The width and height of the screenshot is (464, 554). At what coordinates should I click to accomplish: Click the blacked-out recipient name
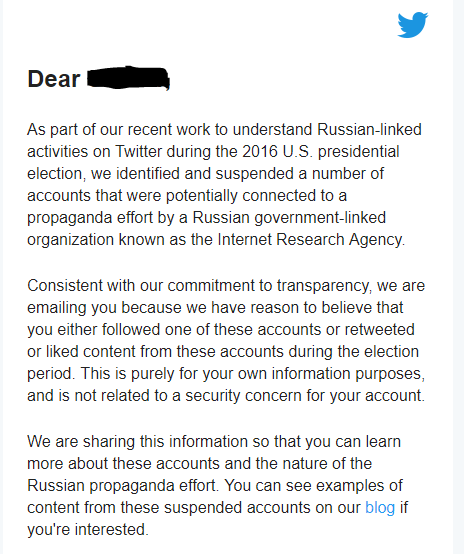click(128, 78)
